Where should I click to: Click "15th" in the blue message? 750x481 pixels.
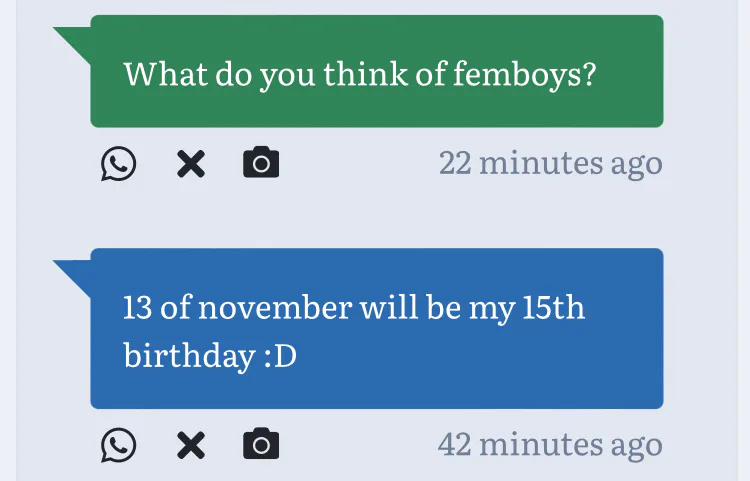[x=553, y=307]
